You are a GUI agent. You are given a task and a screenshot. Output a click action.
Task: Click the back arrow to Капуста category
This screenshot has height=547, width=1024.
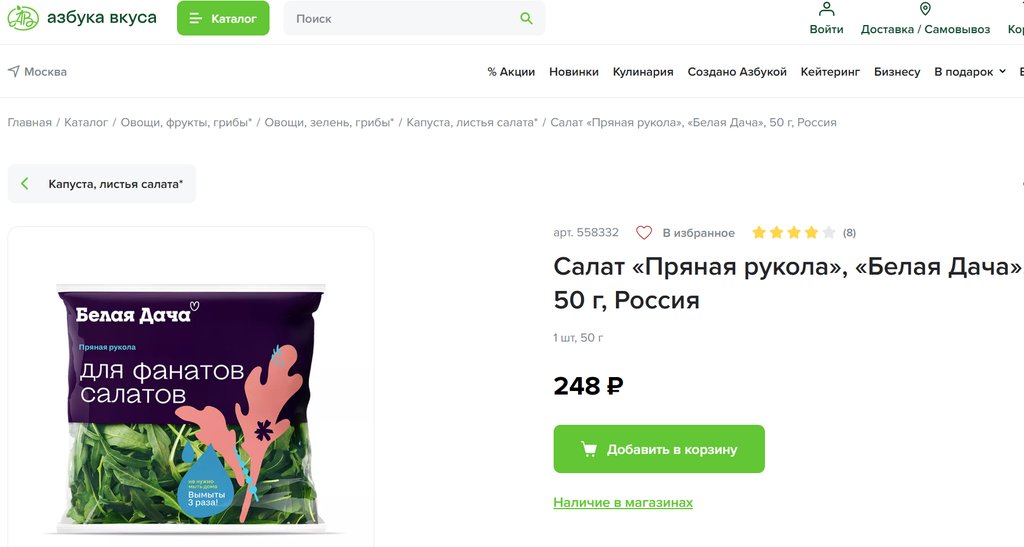click(25, 184)
